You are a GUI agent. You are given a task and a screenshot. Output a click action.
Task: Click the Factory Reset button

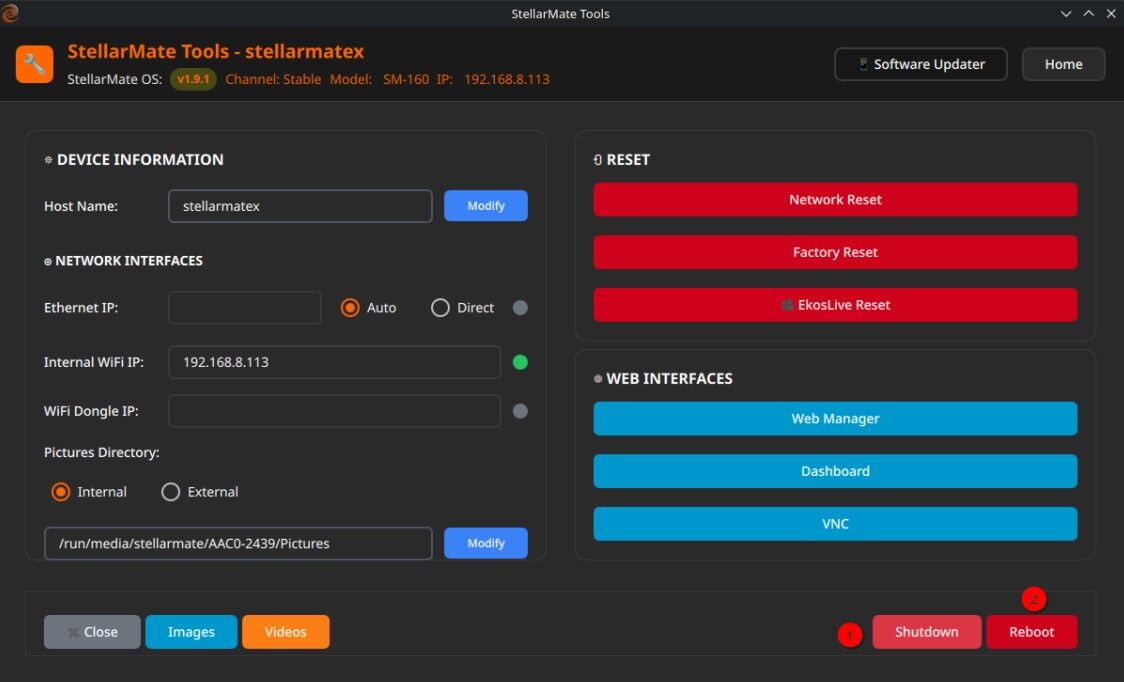pyautogui.click(x=835, y=252)
